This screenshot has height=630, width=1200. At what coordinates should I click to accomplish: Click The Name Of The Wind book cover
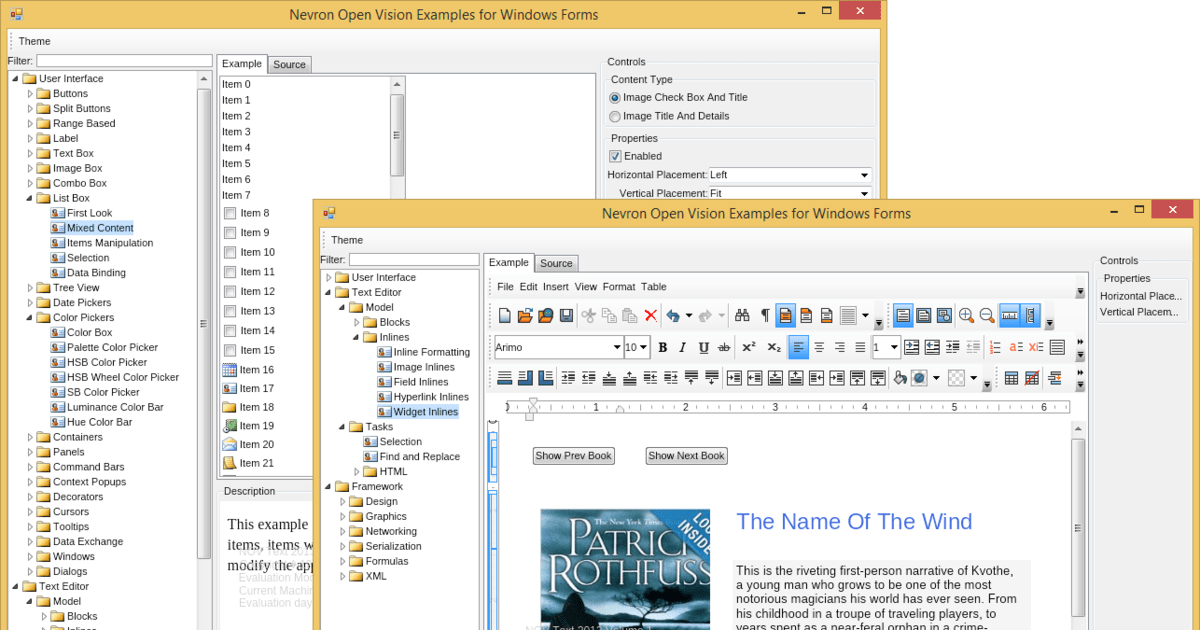point(625,569)
